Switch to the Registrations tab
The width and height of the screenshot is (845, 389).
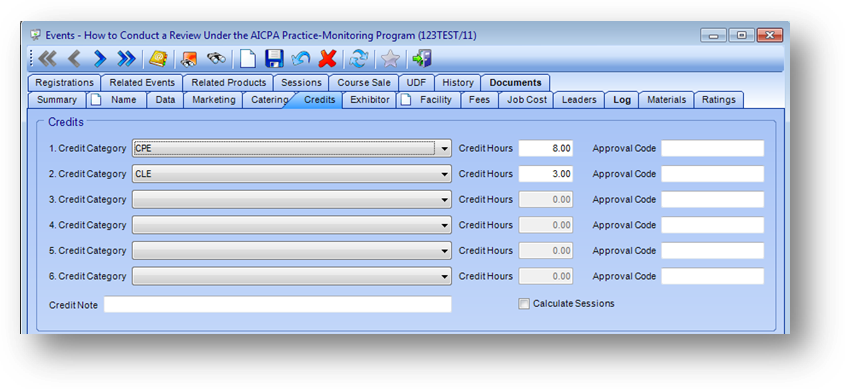pos(64,83)
